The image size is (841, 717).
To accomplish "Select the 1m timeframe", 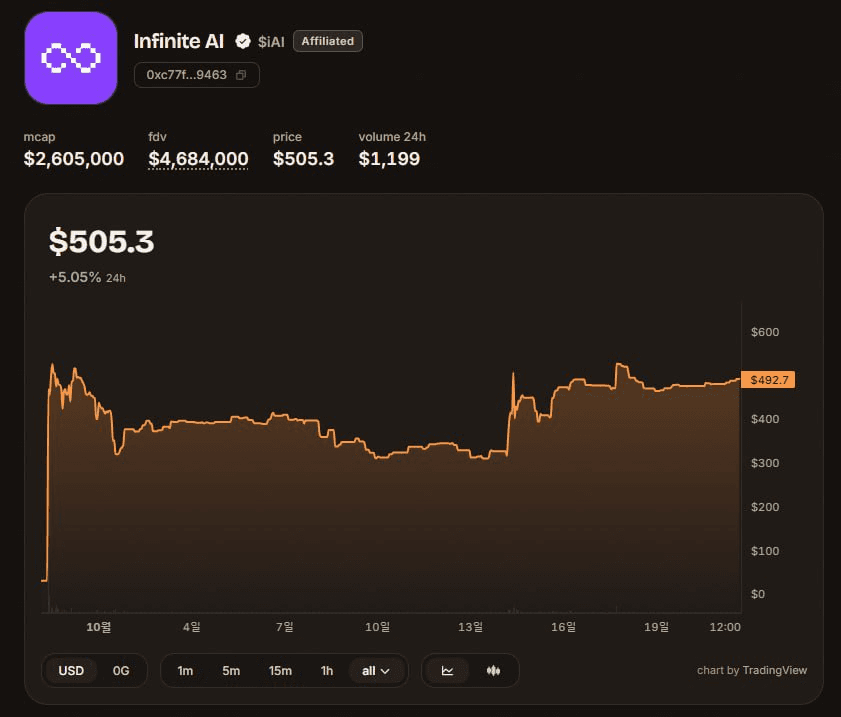I will coord(185,670).
